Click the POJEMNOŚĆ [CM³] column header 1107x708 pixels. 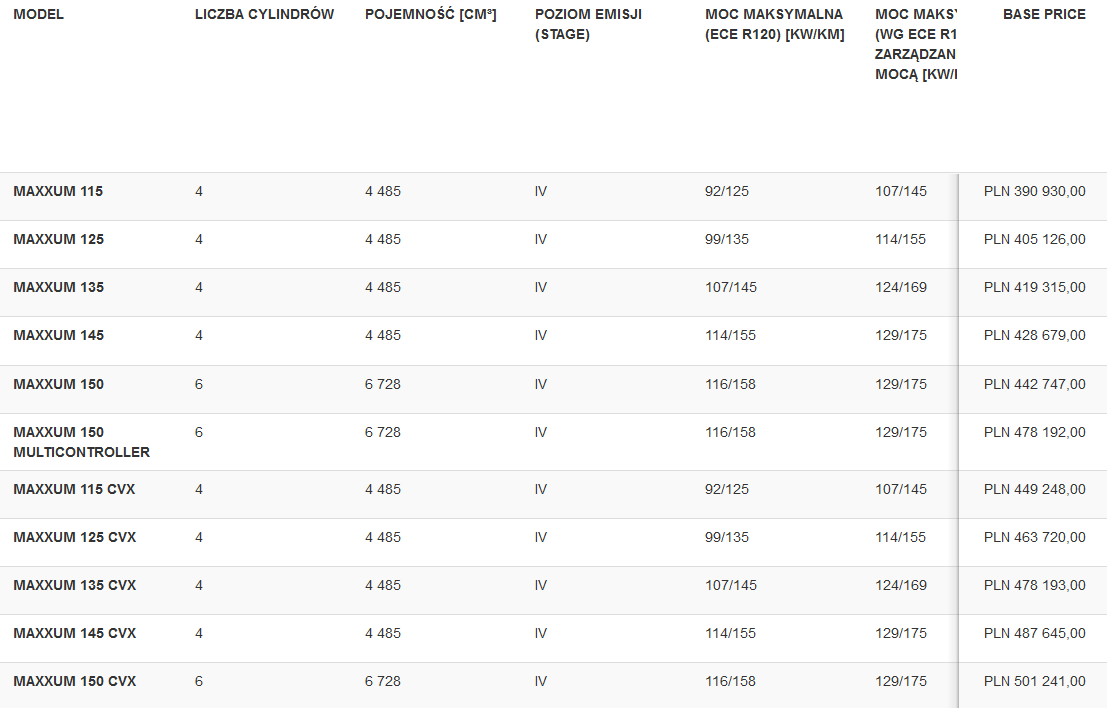[430, 14]
